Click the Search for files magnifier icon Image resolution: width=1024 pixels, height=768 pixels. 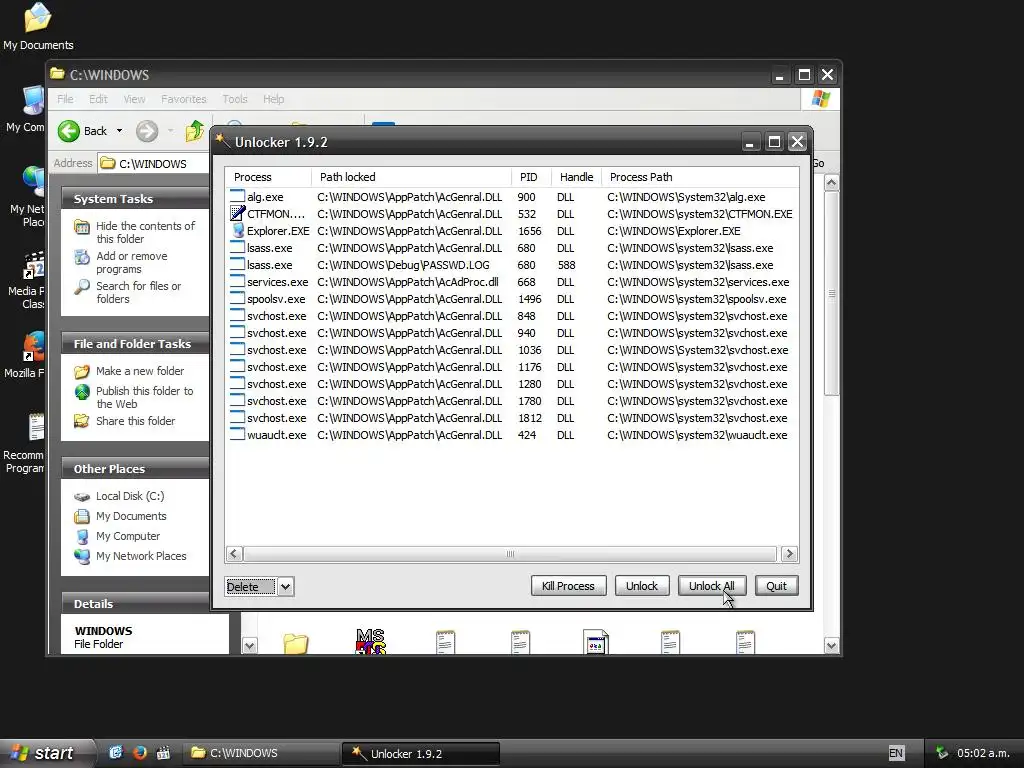click(x=82, y=287)
